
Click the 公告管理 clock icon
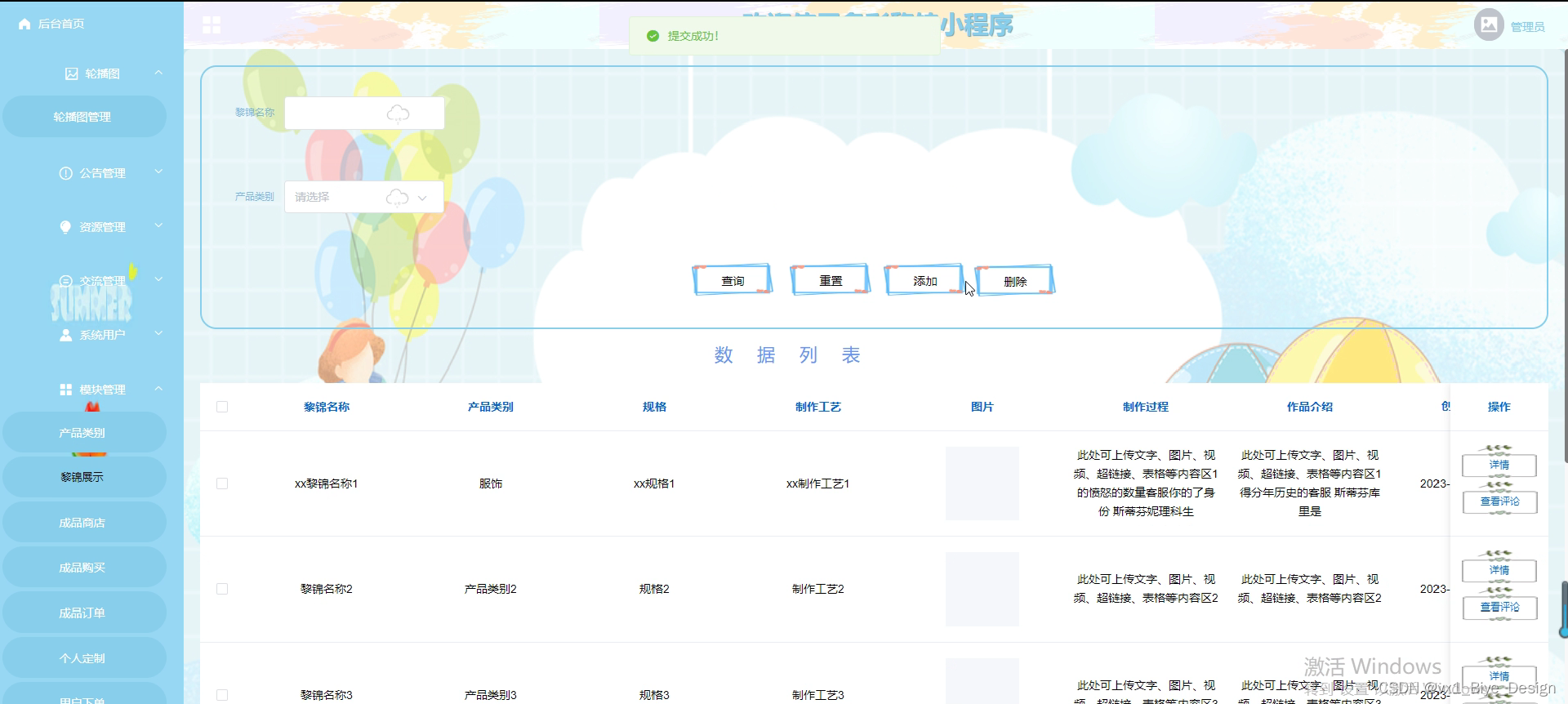pyautogui.click(x=65, y=173)
